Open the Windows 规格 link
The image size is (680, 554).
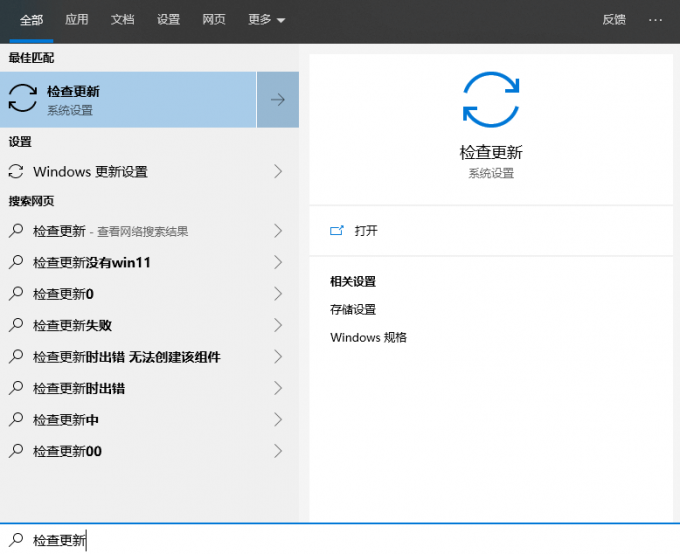[368, 338]
